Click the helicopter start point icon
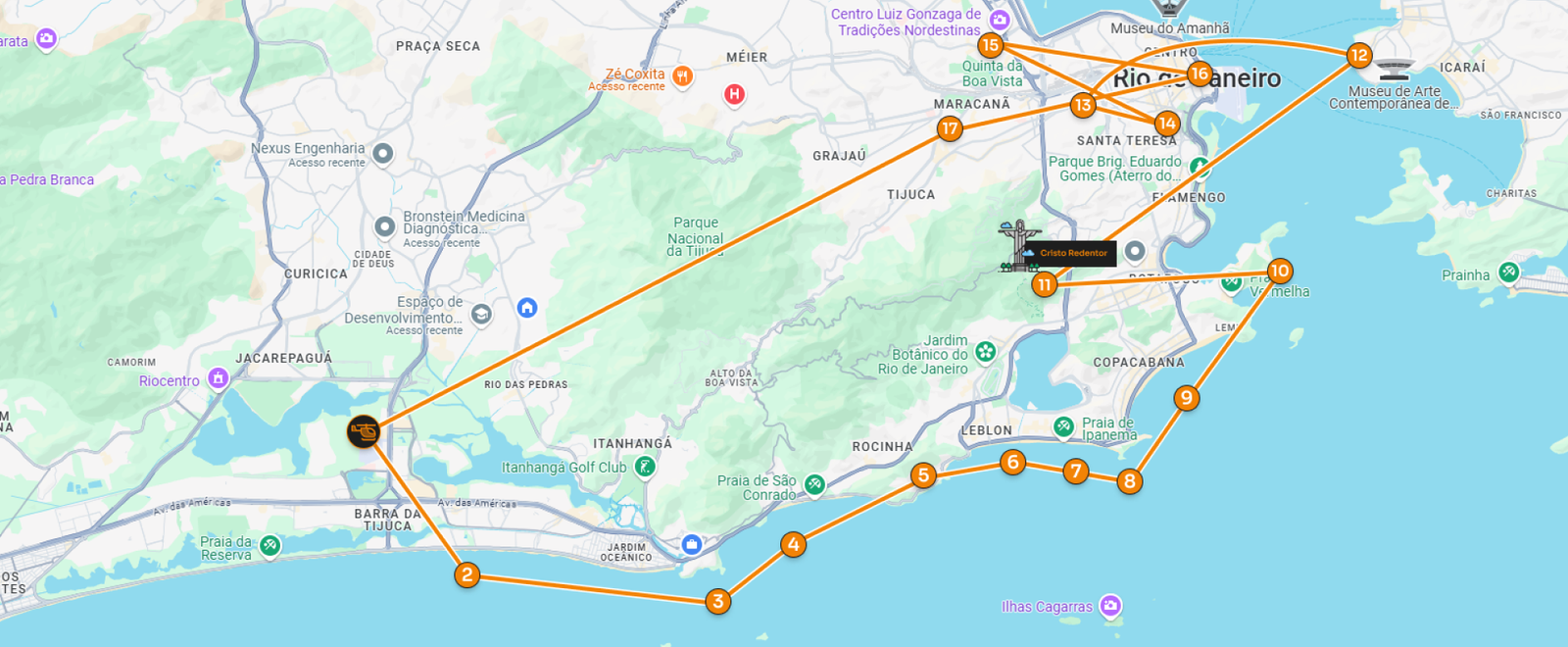The image size is (1568, 647). (x=364, y=431)
